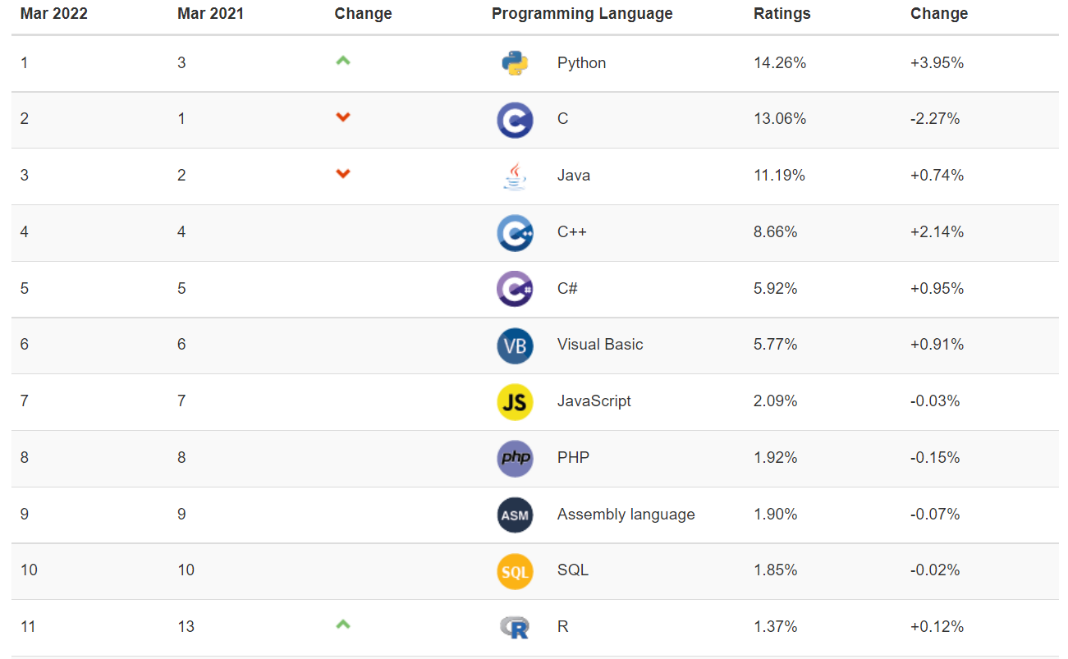Click the yellow JavaScript JS icon
1068x659 pixels.
[514, 402]
